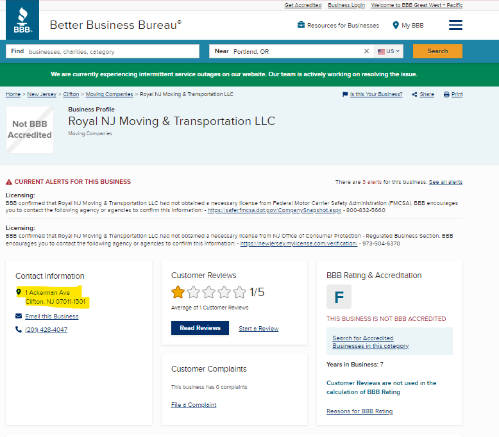Screen dimensions: 499x437
Task: Click the orange Search button
Action: click(x=437, y=51)
